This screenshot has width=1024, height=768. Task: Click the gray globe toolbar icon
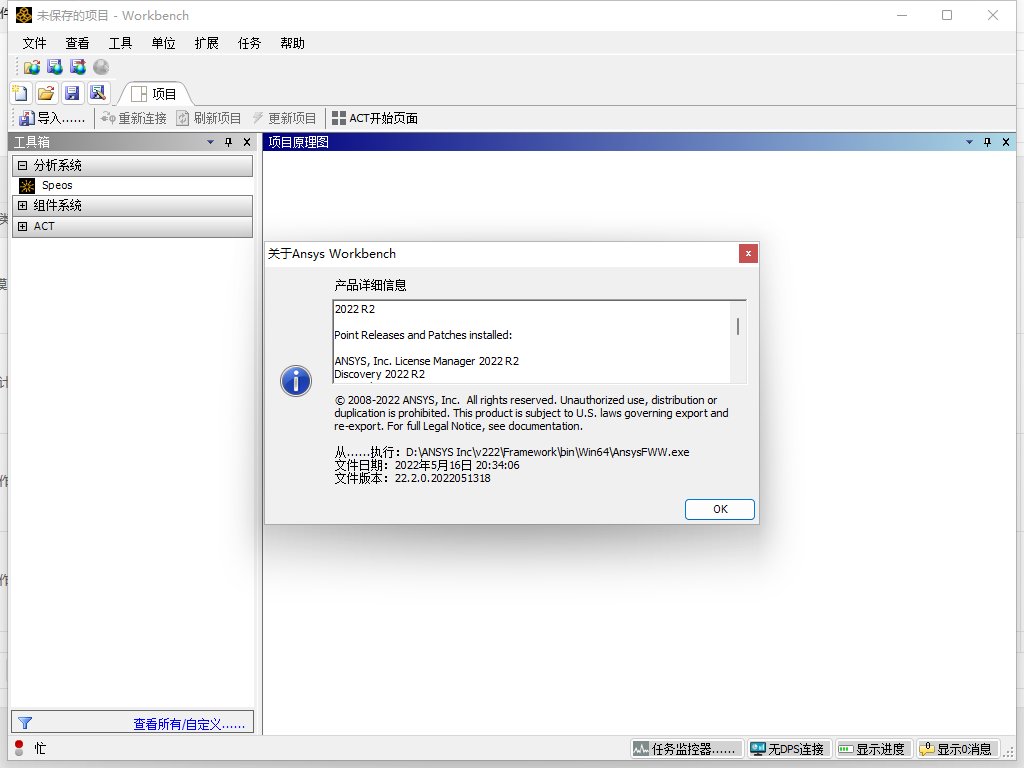click(x=101, y=67)
